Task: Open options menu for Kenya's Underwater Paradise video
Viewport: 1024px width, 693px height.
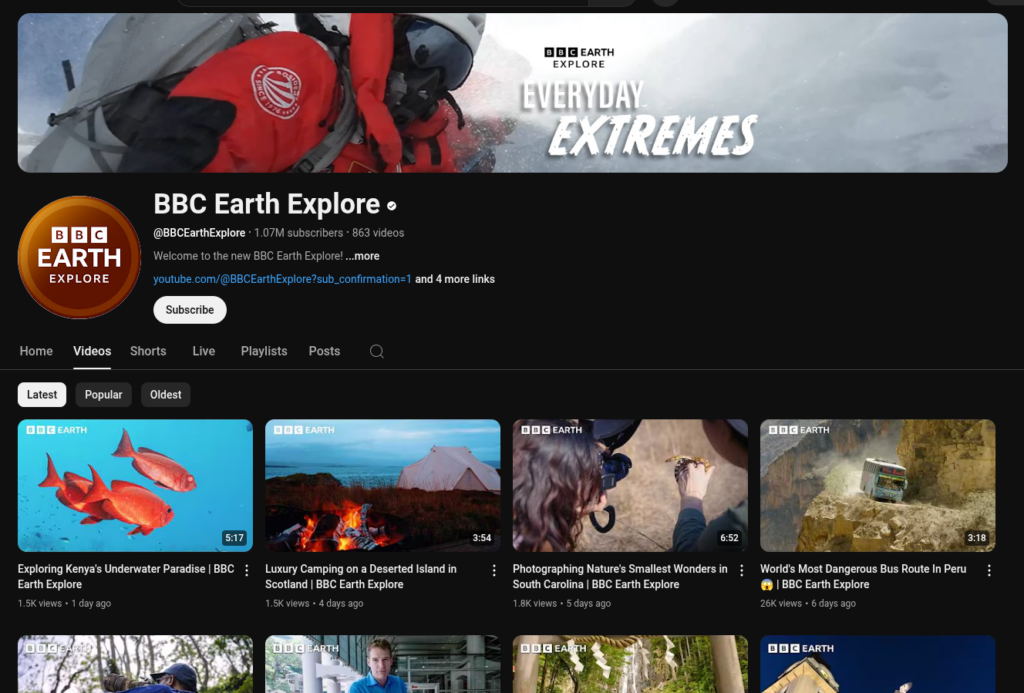Action: point(247,570)
